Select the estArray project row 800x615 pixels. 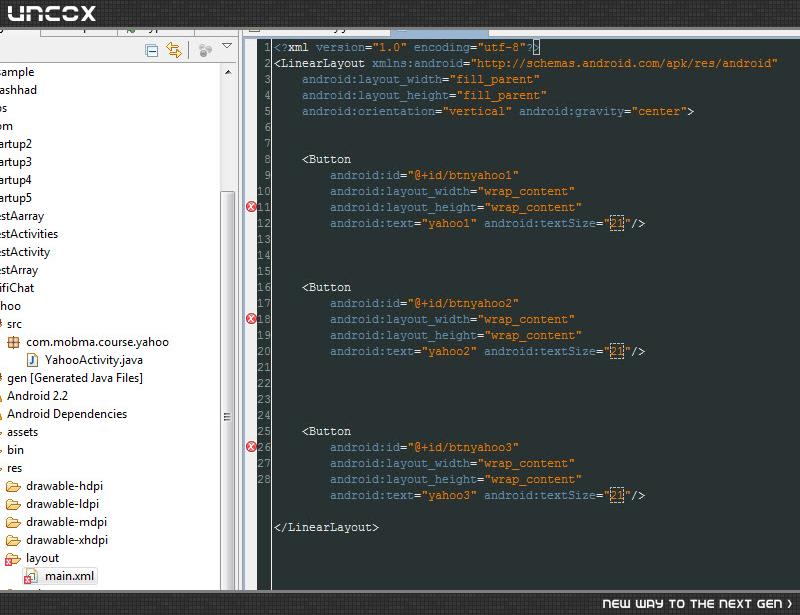click(x=19, y=270)
